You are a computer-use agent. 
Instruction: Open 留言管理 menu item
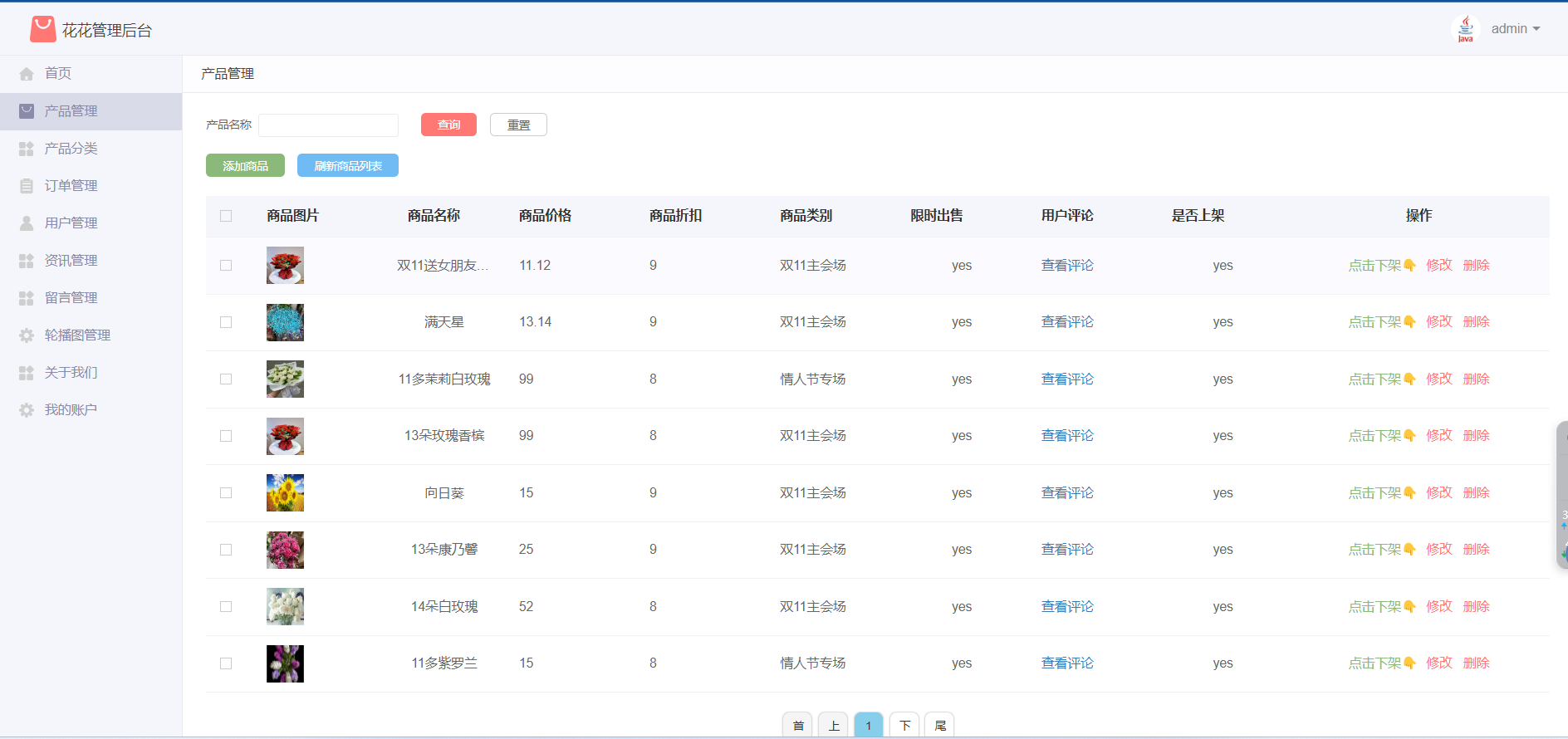pos(91,298)
